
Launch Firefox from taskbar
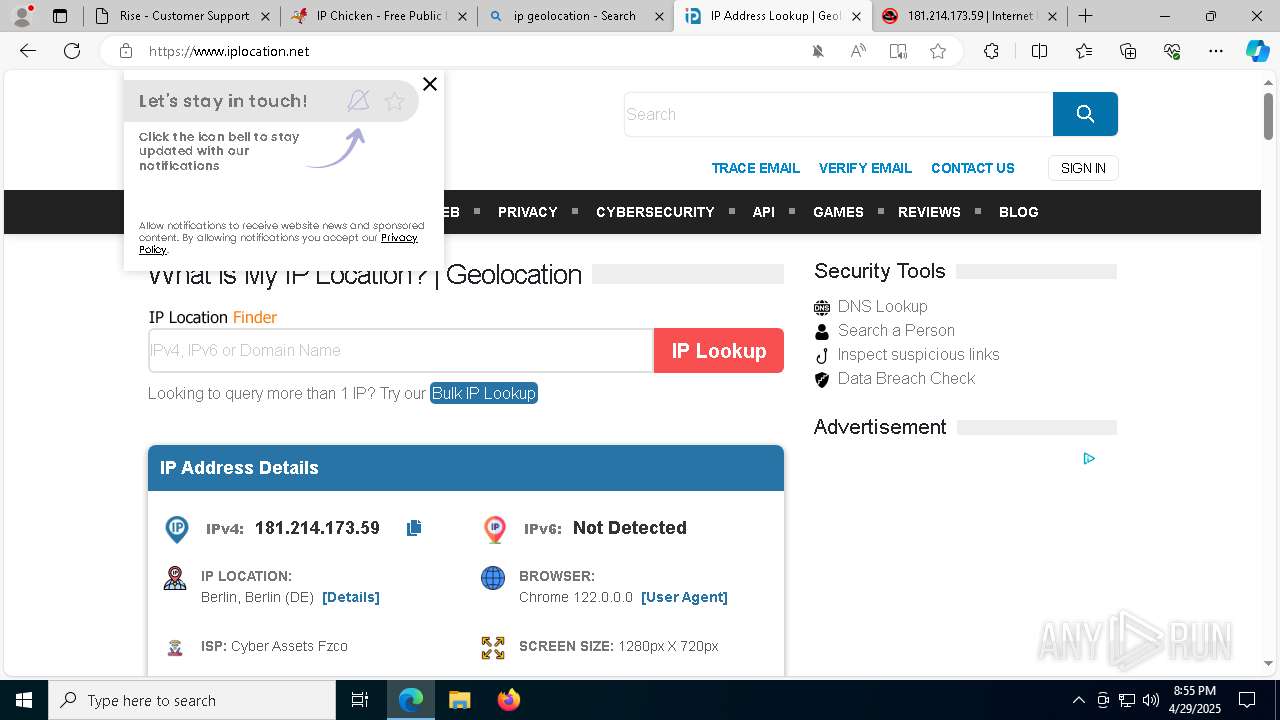pos(509,700)
